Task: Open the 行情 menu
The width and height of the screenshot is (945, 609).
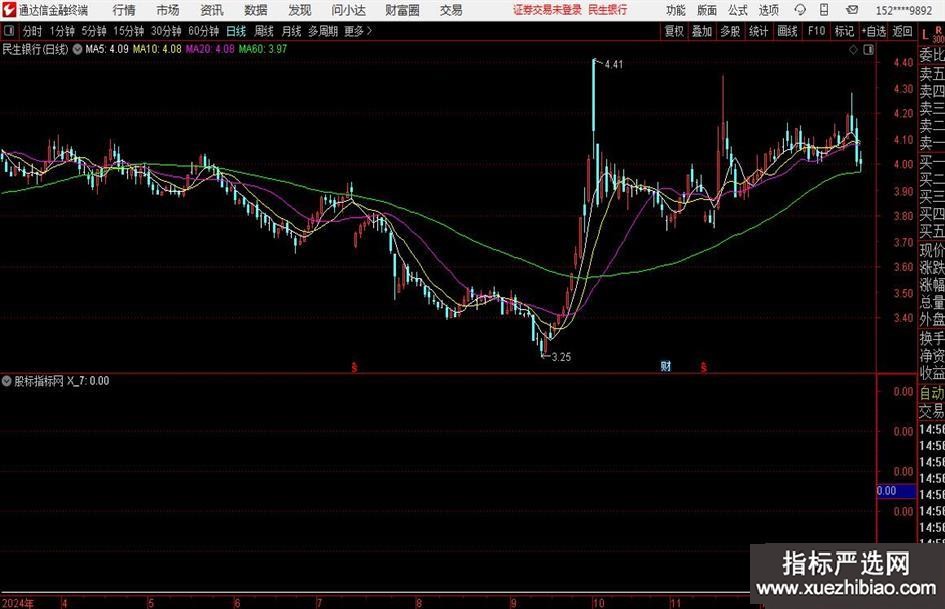Action: (x=124, y=10)
